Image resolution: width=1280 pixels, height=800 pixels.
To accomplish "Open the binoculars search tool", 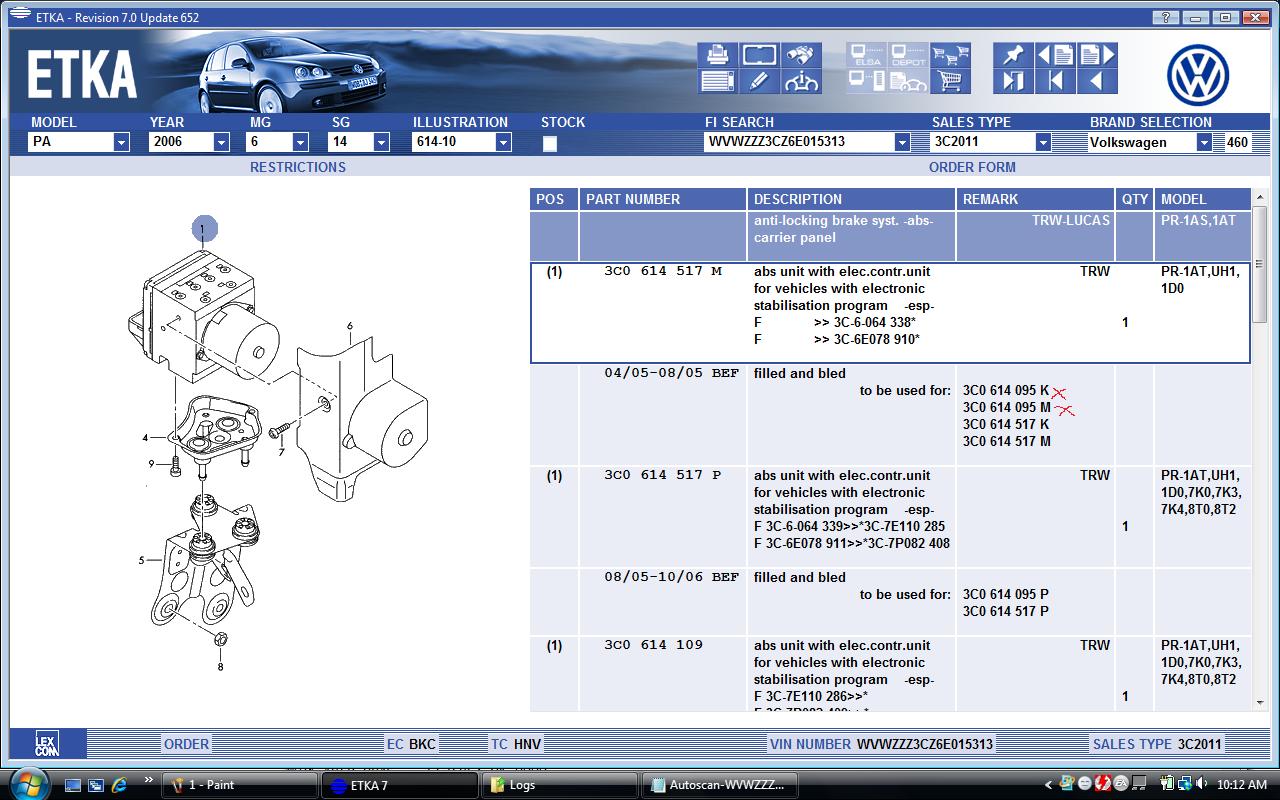I will point(801,55).
